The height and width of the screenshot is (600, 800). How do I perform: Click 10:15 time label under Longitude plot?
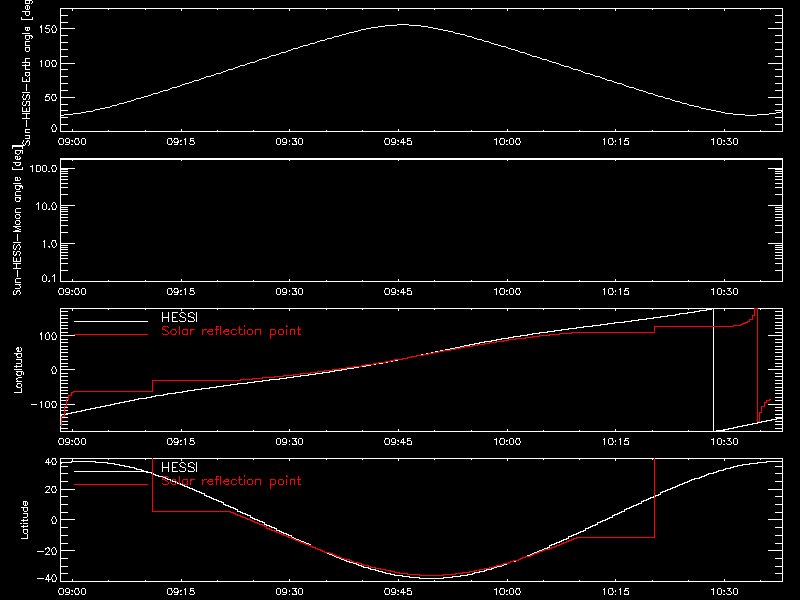pyautogui.click(x=615, y=441)
